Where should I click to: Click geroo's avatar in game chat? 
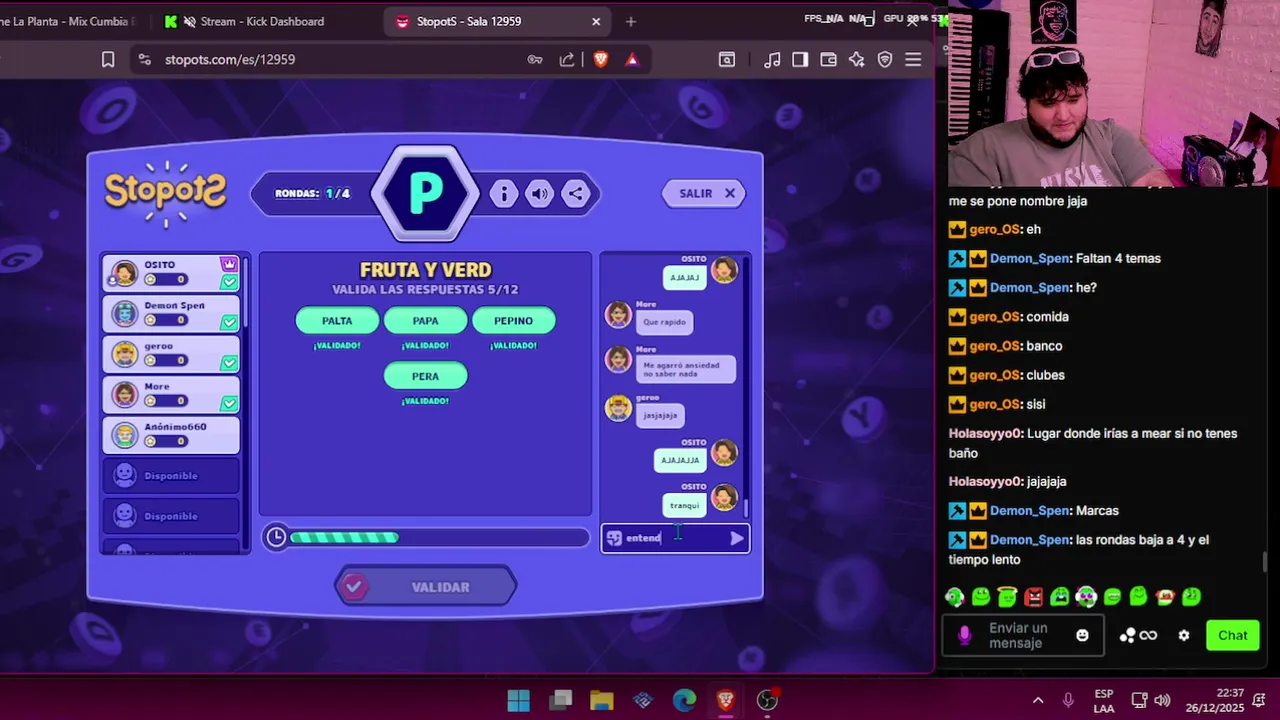(x=618, y=408)
